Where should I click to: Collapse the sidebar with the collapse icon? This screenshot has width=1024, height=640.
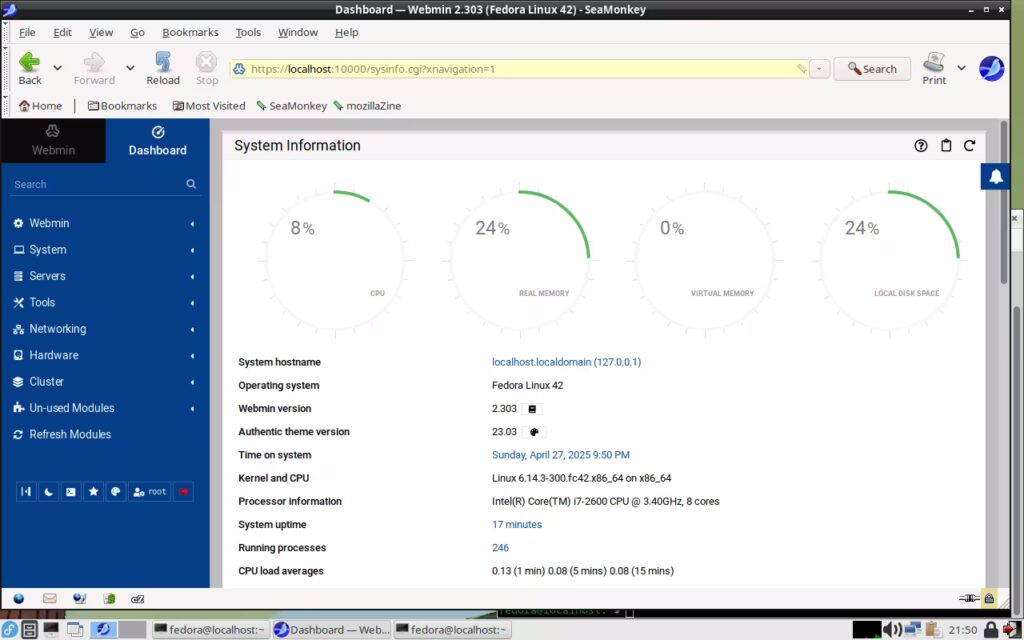pyautogui.click(x=25, y=491)
